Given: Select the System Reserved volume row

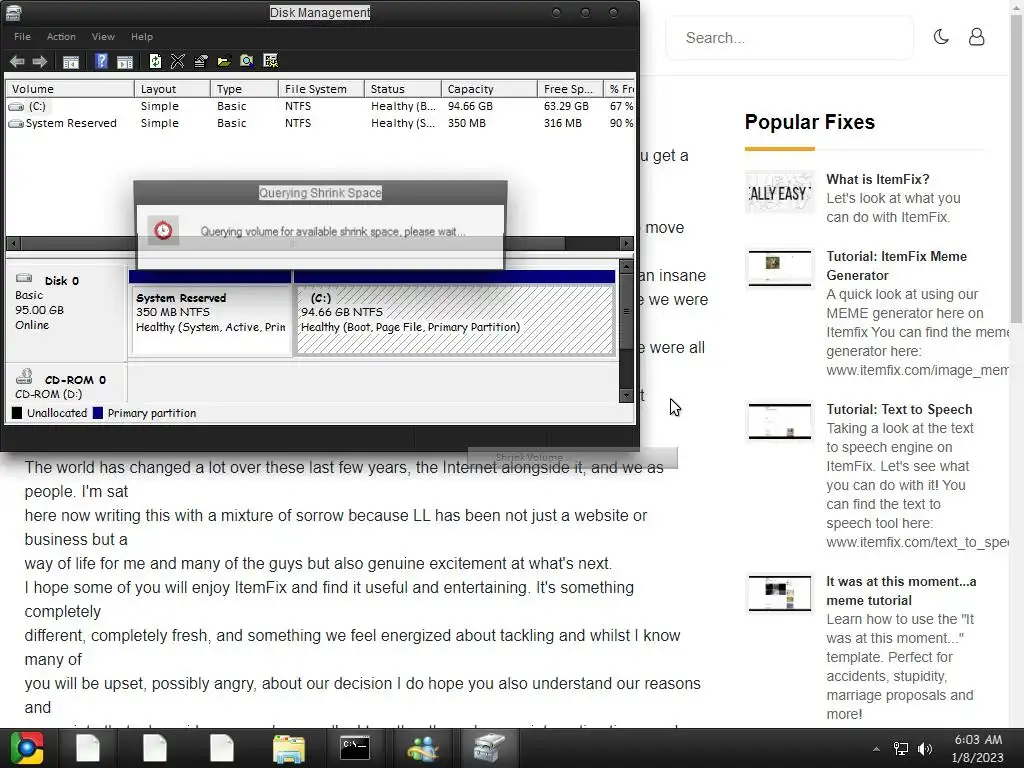Looking at the screenshot, I should [320, 123].
